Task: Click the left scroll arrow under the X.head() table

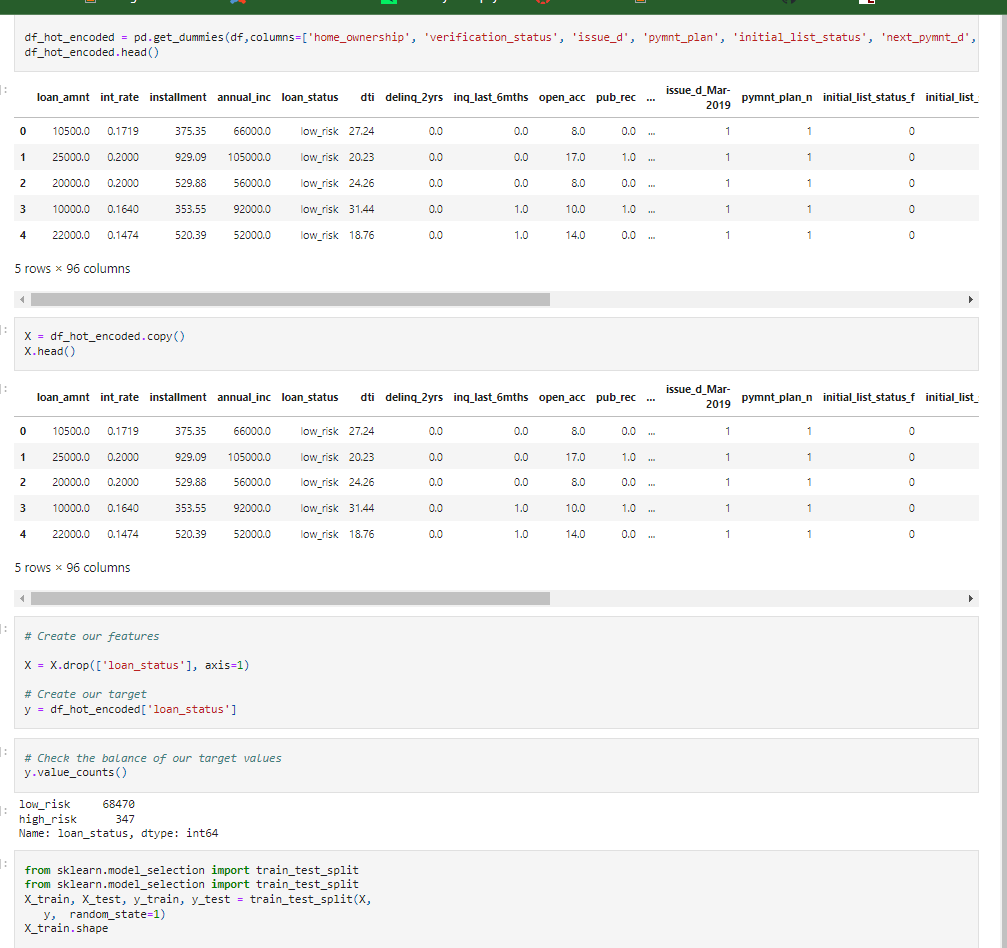Action: tap(20, 598)
